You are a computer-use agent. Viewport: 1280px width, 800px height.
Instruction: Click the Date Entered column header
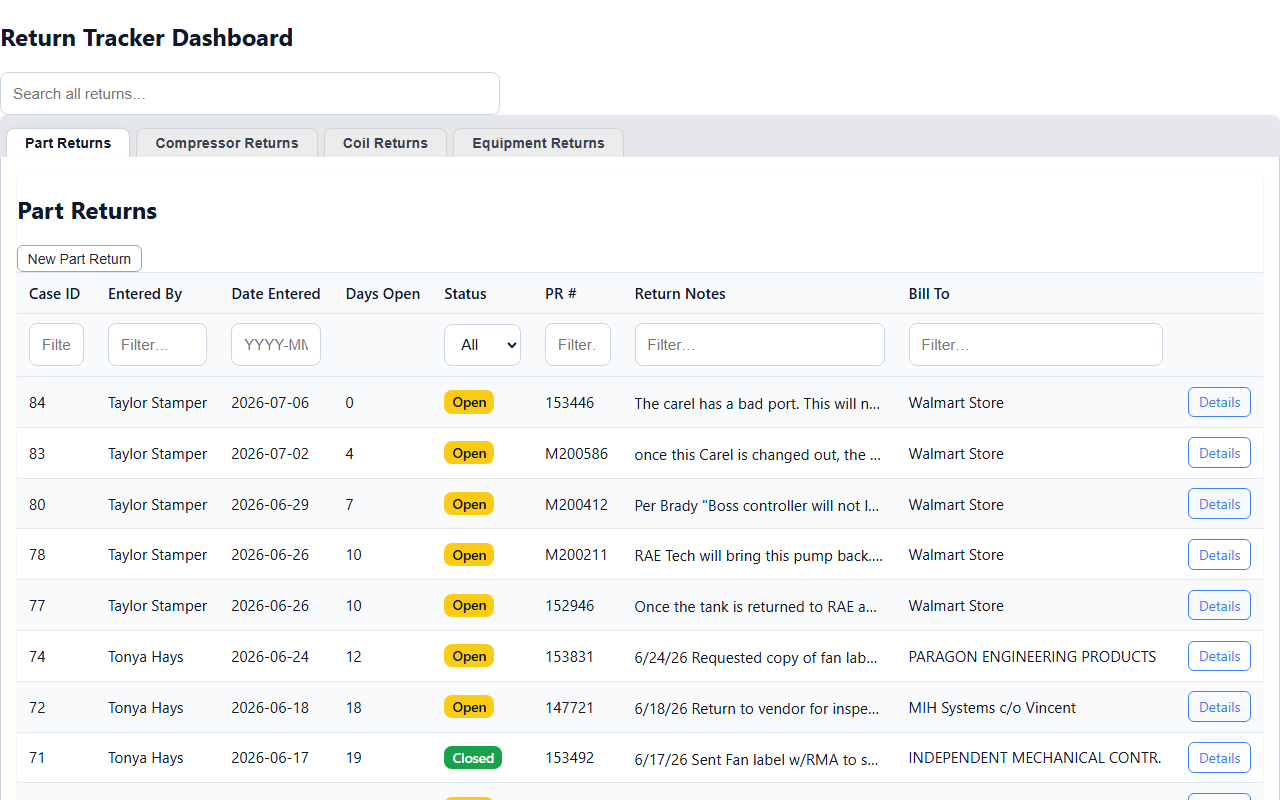[276, 294]
